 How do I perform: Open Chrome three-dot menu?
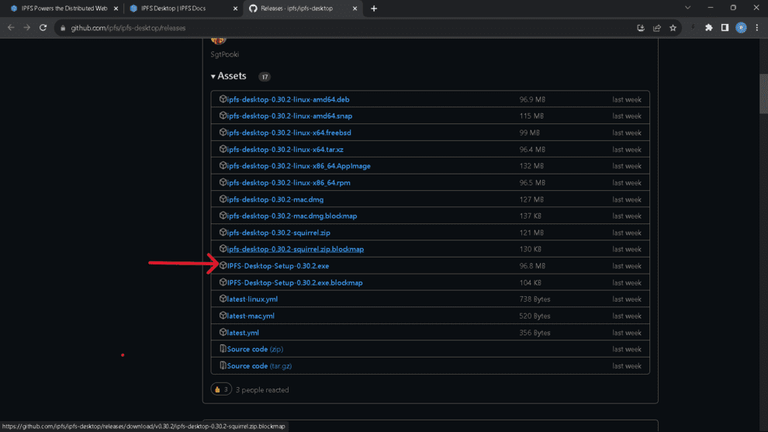point(757,28)
